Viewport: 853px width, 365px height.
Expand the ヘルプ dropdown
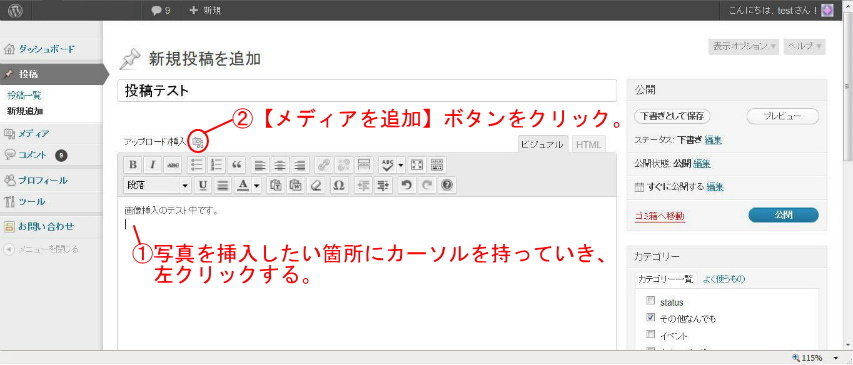coord(805,46)
